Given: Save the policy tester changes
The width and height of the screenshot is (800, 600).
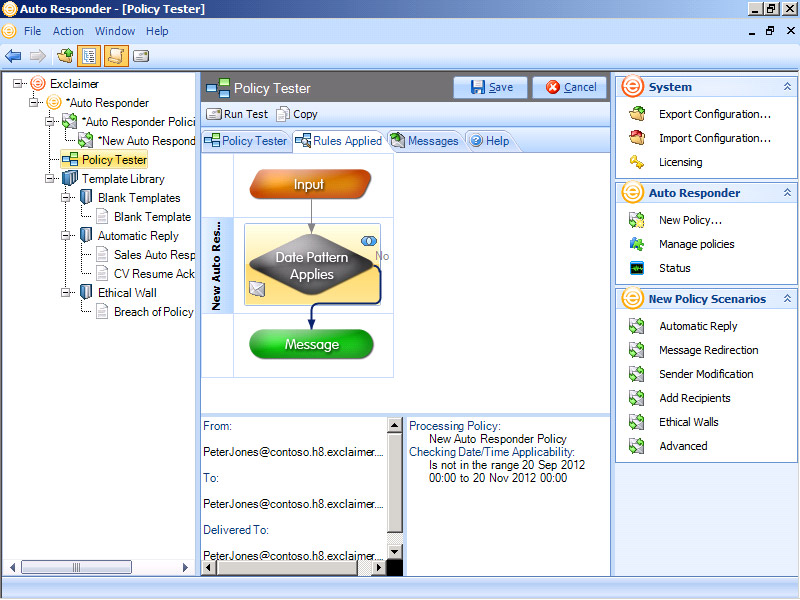Looking at the screenshot, I should [x=491, y=87].
